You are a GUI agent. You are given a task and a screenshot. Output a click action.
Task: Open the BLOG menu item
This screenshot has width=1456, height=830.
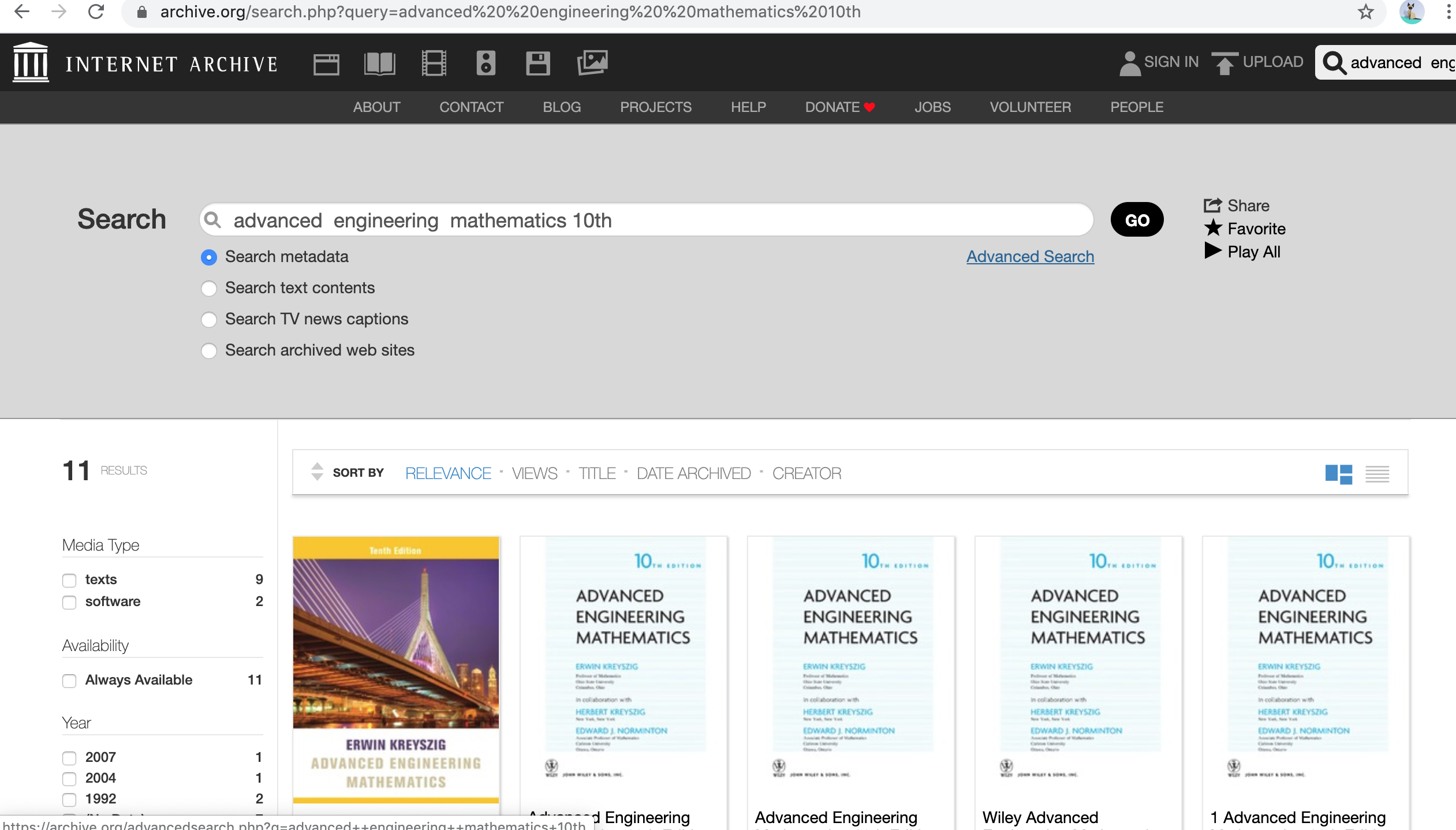562,107
